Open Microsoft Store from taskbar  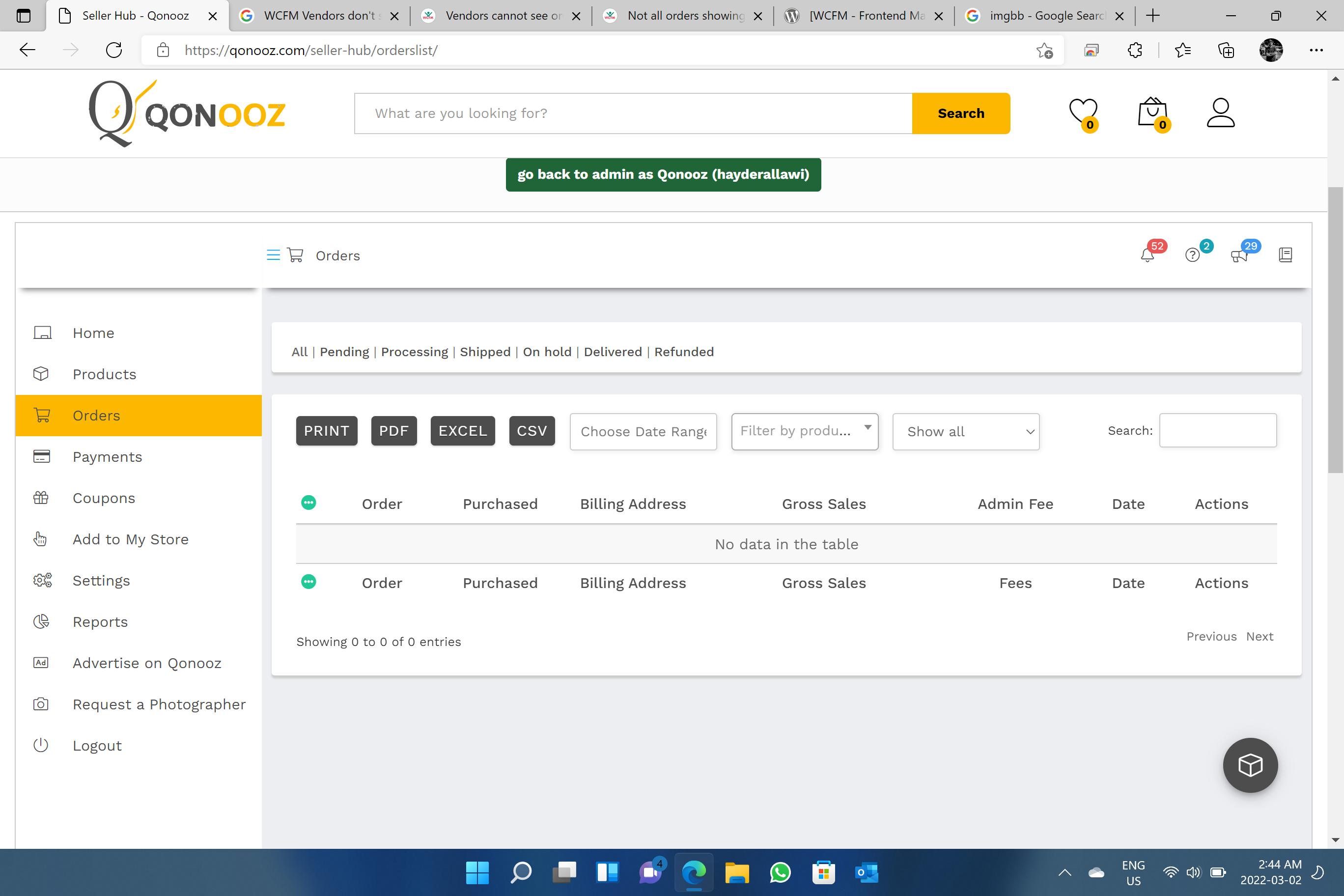click(x=823, y=872)
